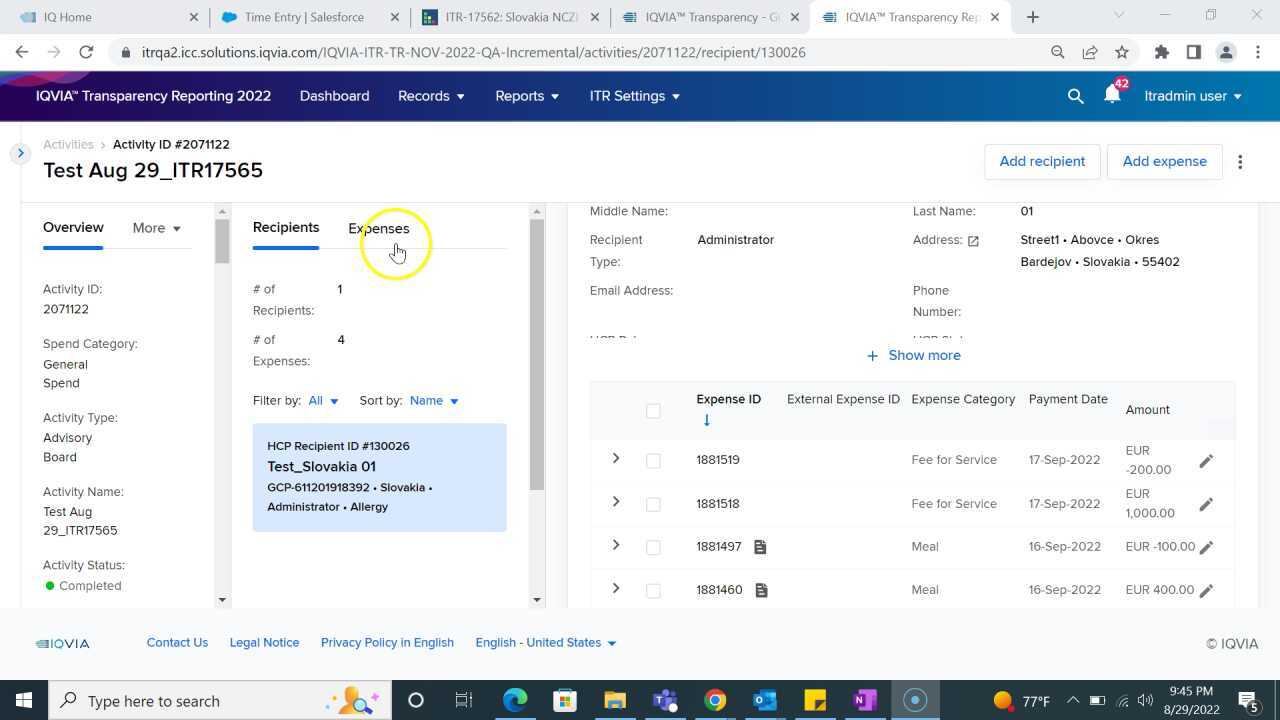The image size is (1280, 720).
Task: Open the Windows Start menu
Action: point(24,700)
